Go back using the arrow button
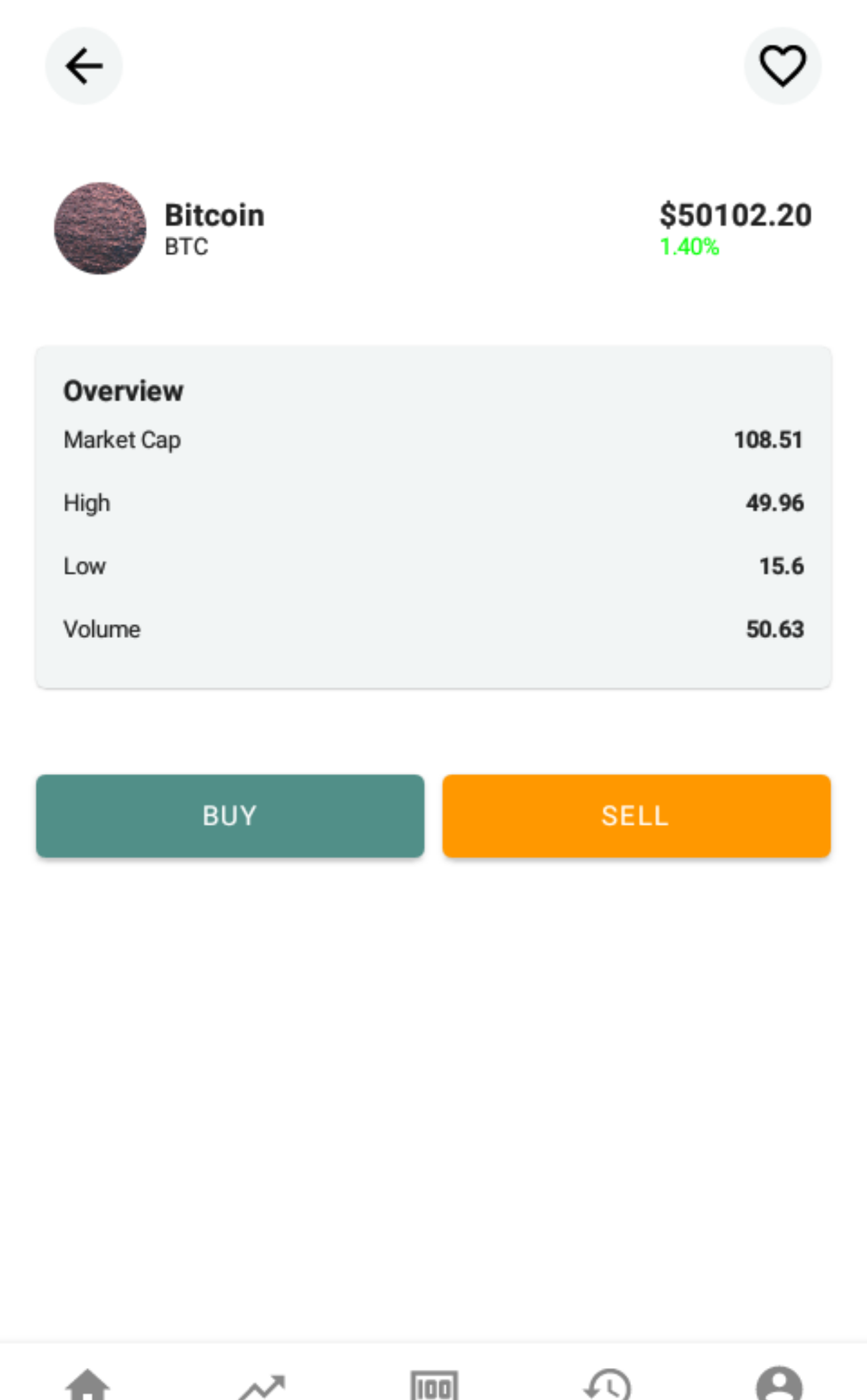Viewport: 867px width, 1400px height. (x=84, y=66)
